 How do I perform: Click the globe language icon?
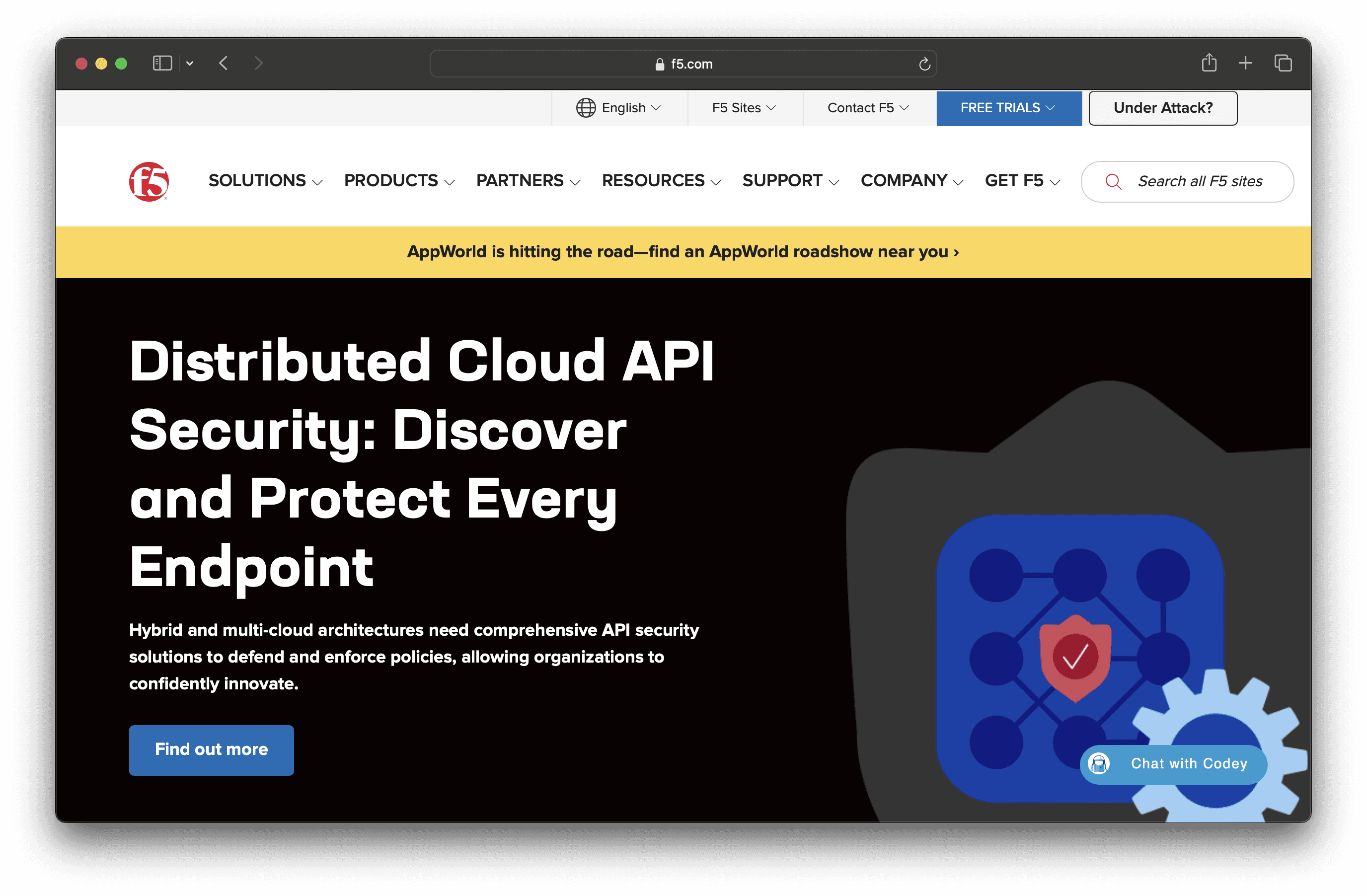pos(585,108)
